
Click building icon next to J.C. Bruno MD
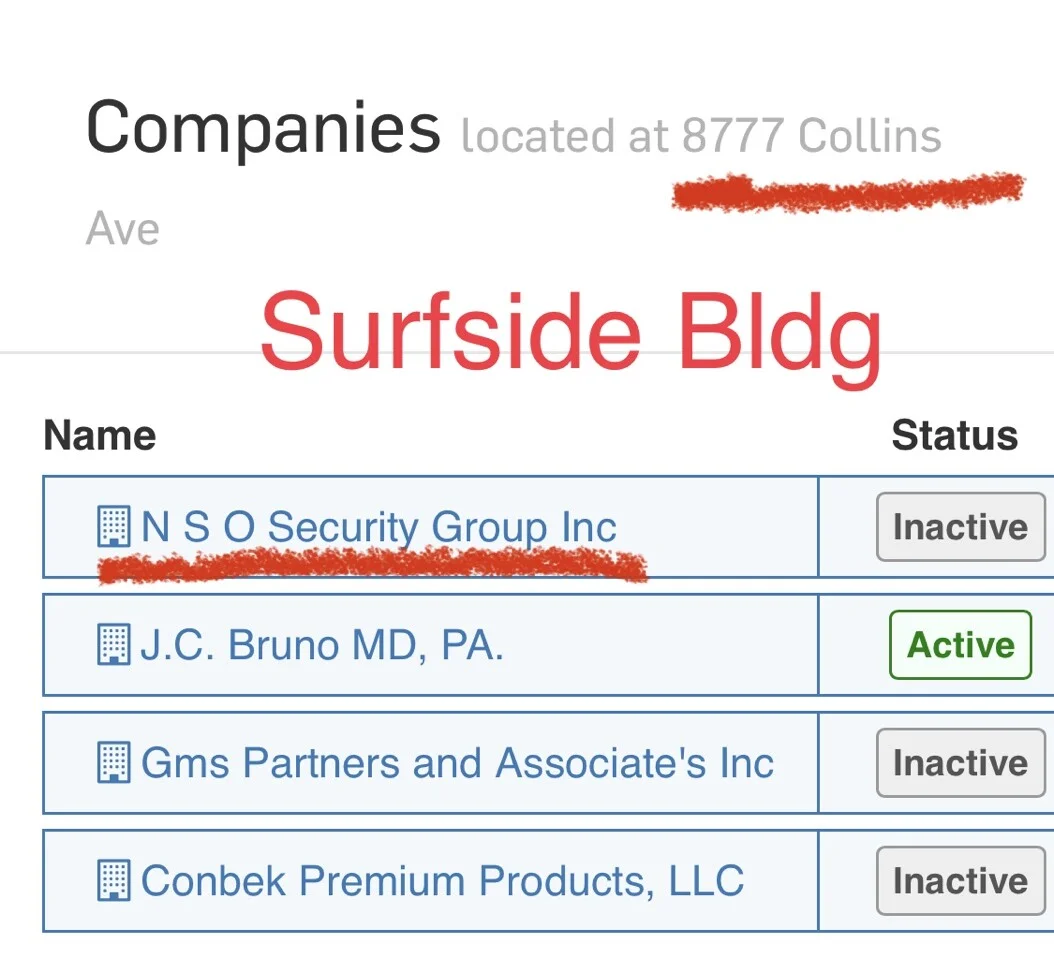[x=113, y=645]
